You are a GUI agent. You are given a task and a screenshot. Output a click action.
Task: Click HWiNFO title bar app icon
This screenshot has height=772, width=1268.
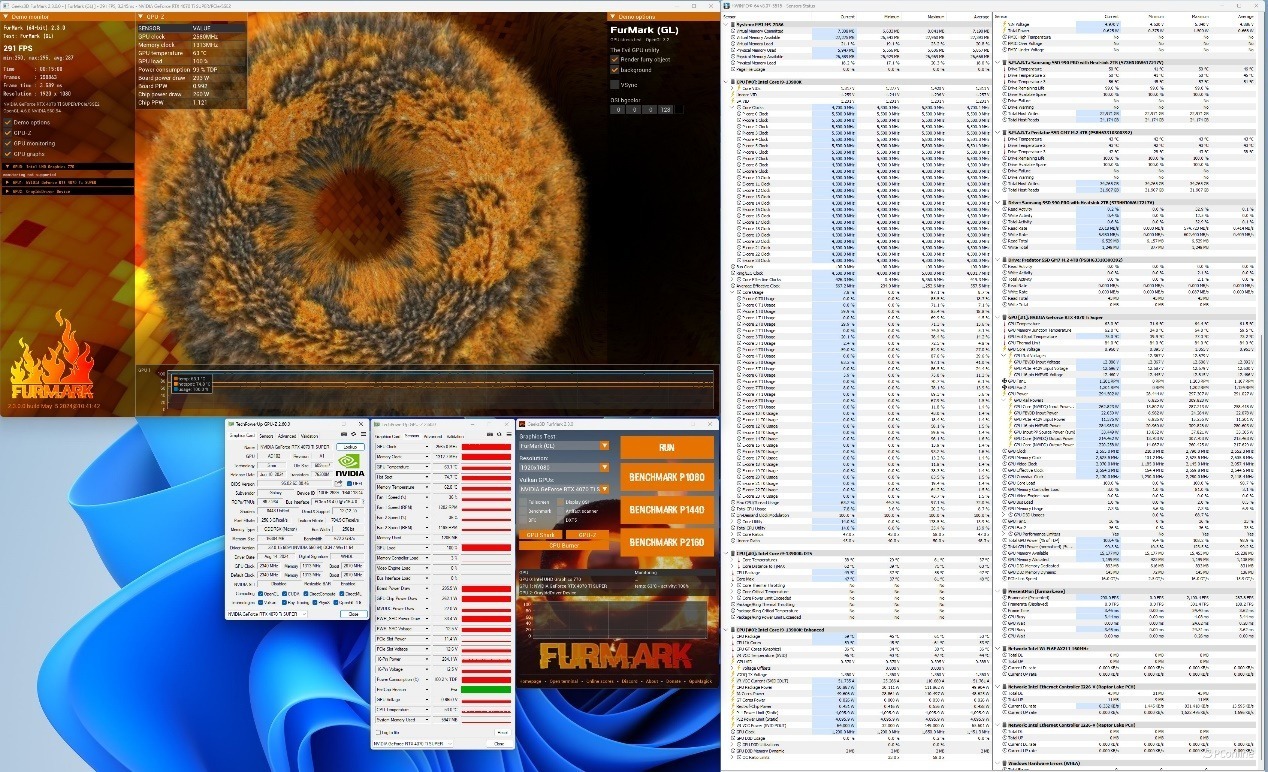[725, 5]
